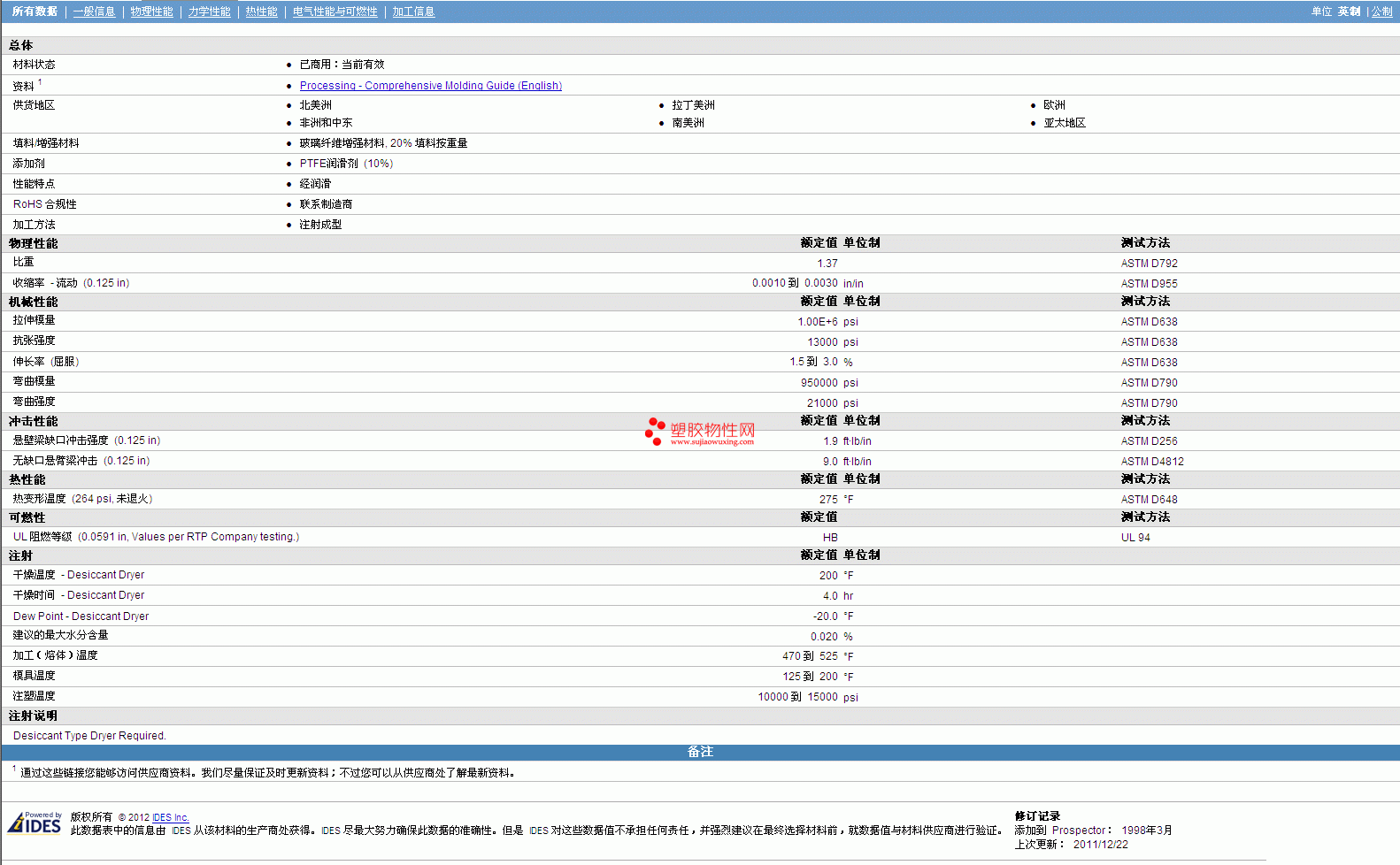The height and width of the screenshot is (865, 1400).
Task: Open the Processing Comprehensive Molding Guide link
Action: (430, 86)
